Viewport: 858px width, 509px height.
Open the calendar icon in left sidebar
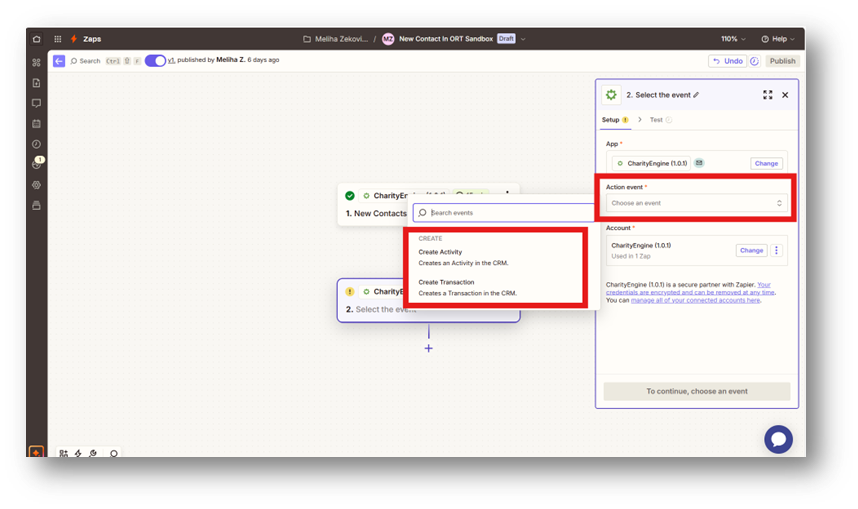pos(37,124)
